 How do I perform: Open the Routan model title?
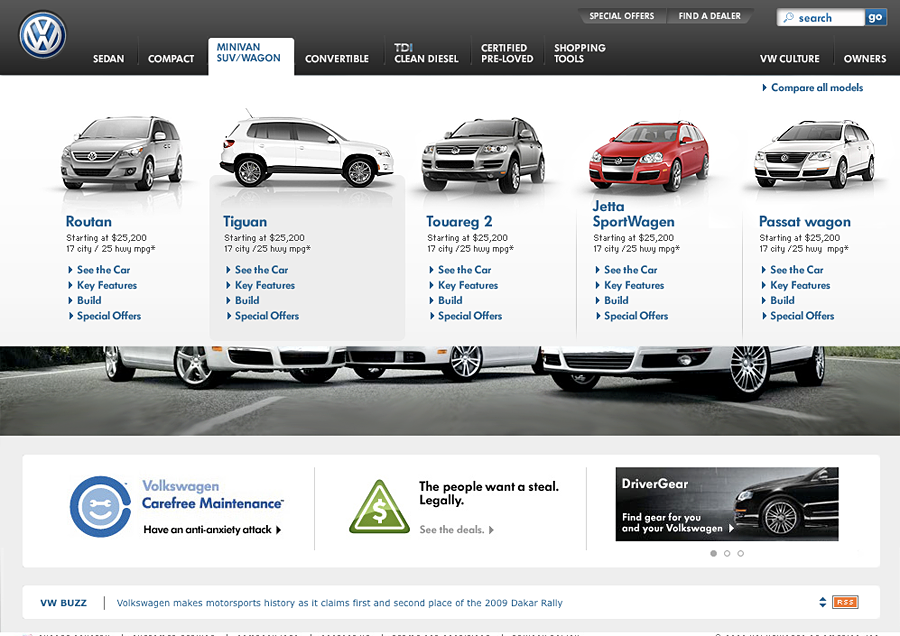point(89,222)
